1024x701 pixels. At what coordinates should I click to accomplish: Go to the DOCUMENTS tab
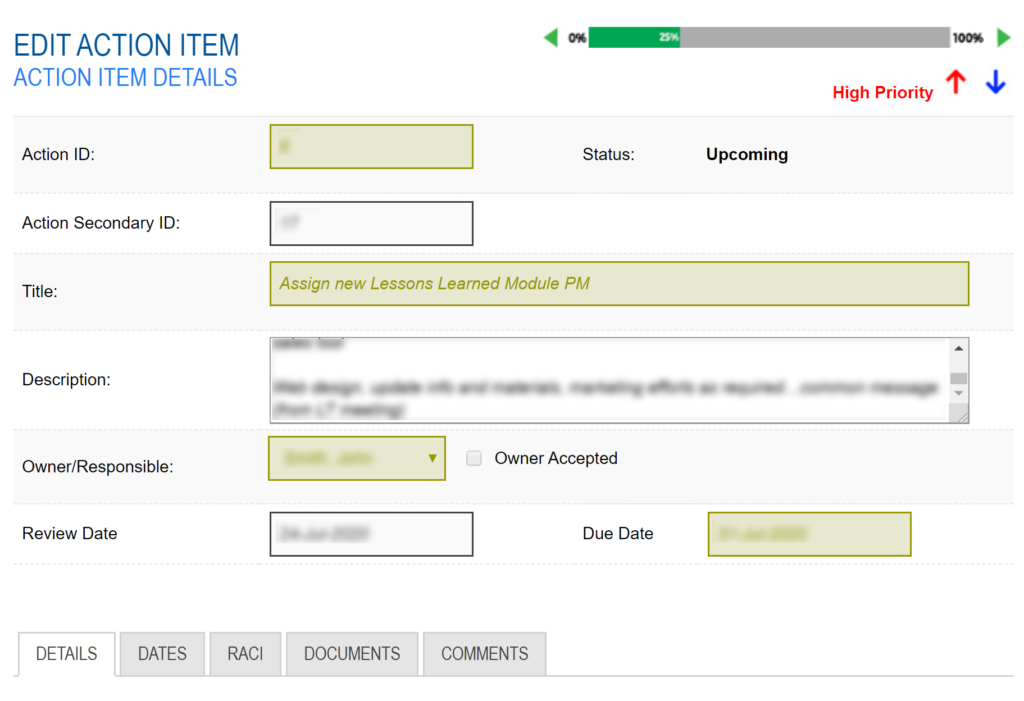pos(352,654)
